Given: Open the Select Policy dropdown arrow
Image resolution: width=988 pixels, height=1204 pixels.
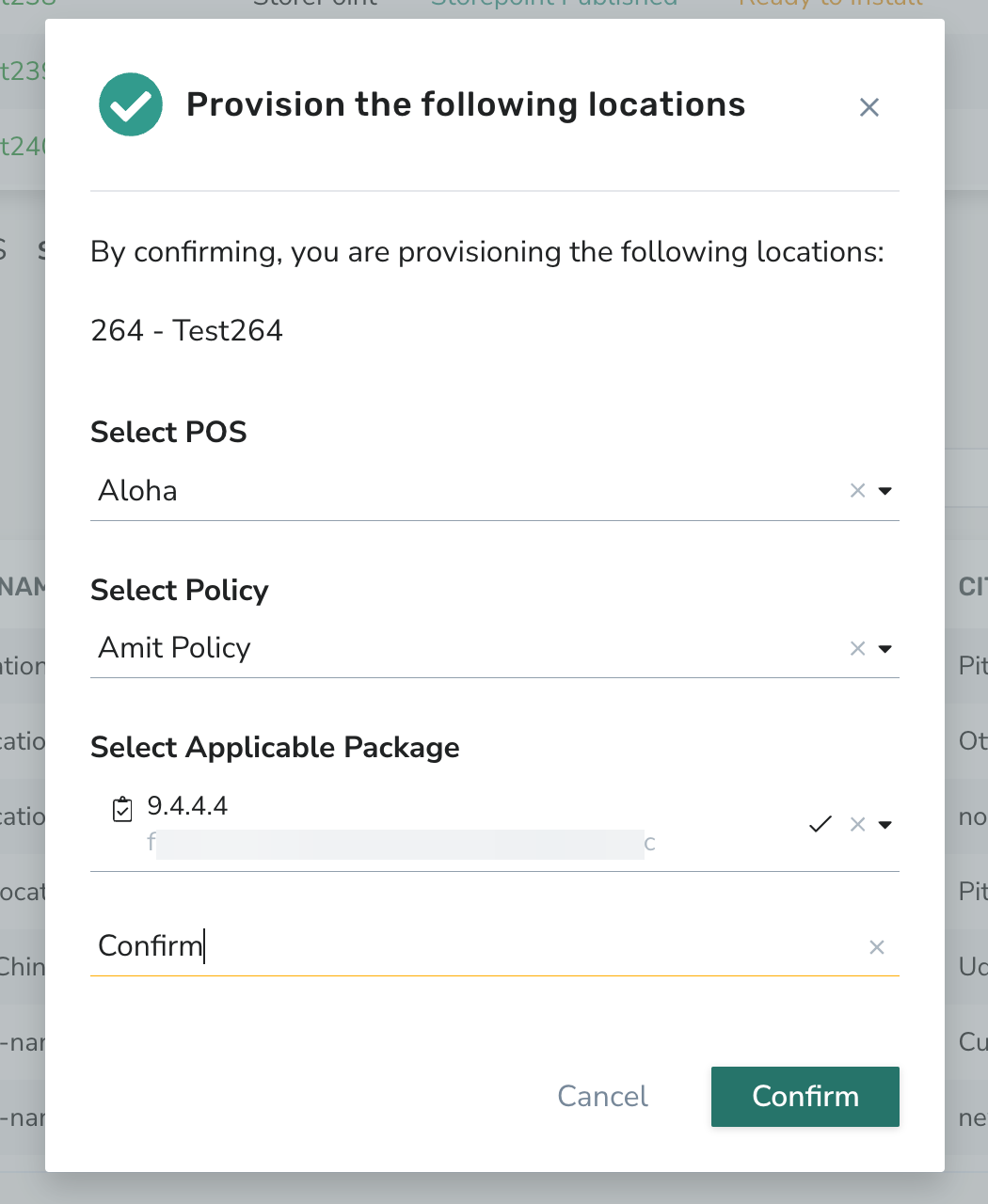Looking at the screenshot, I should click(884, 648).
